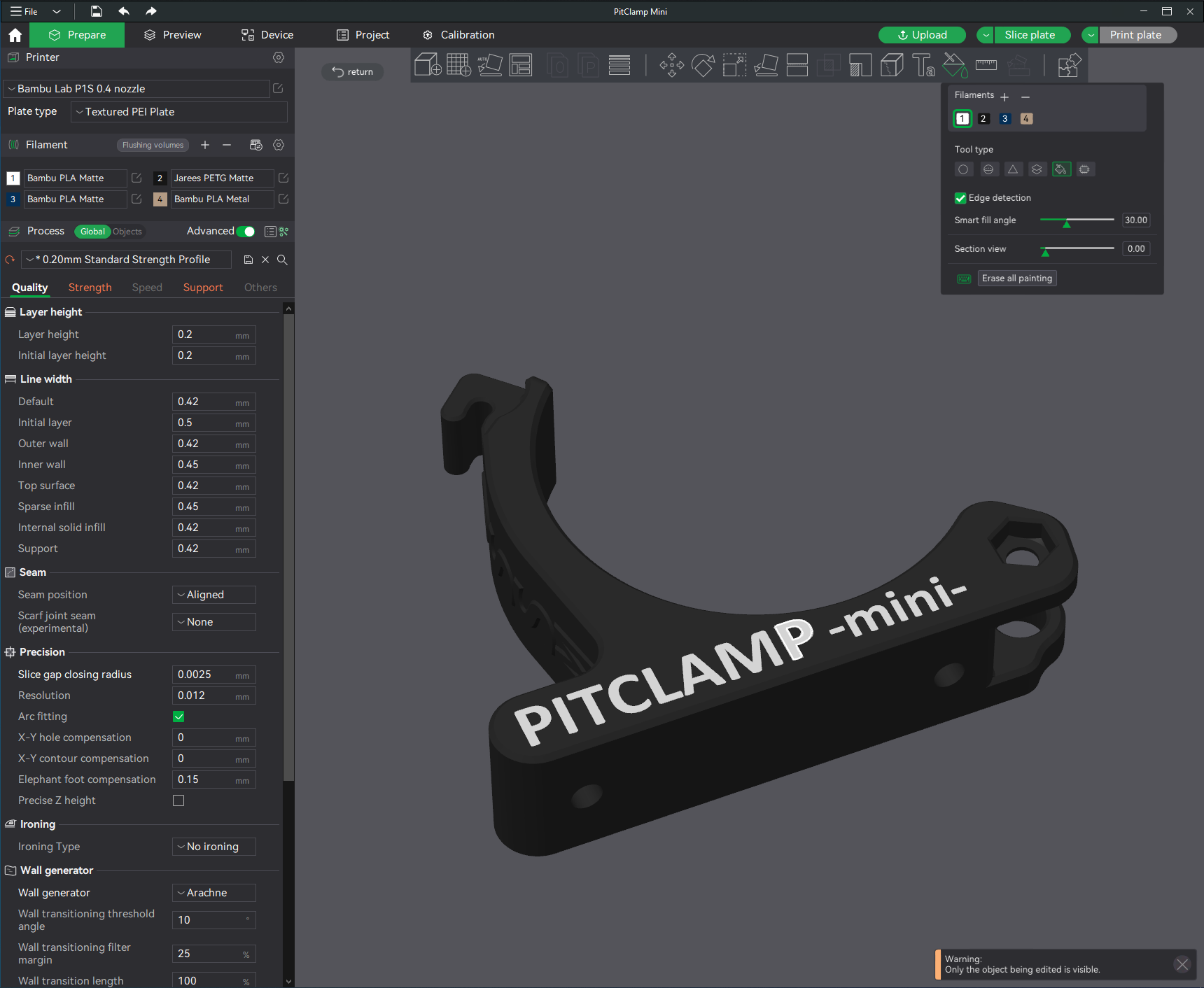Click the Arrange all objects icon
The height and width of the screenshot is (988, 1204).
(x=521, y=65)
